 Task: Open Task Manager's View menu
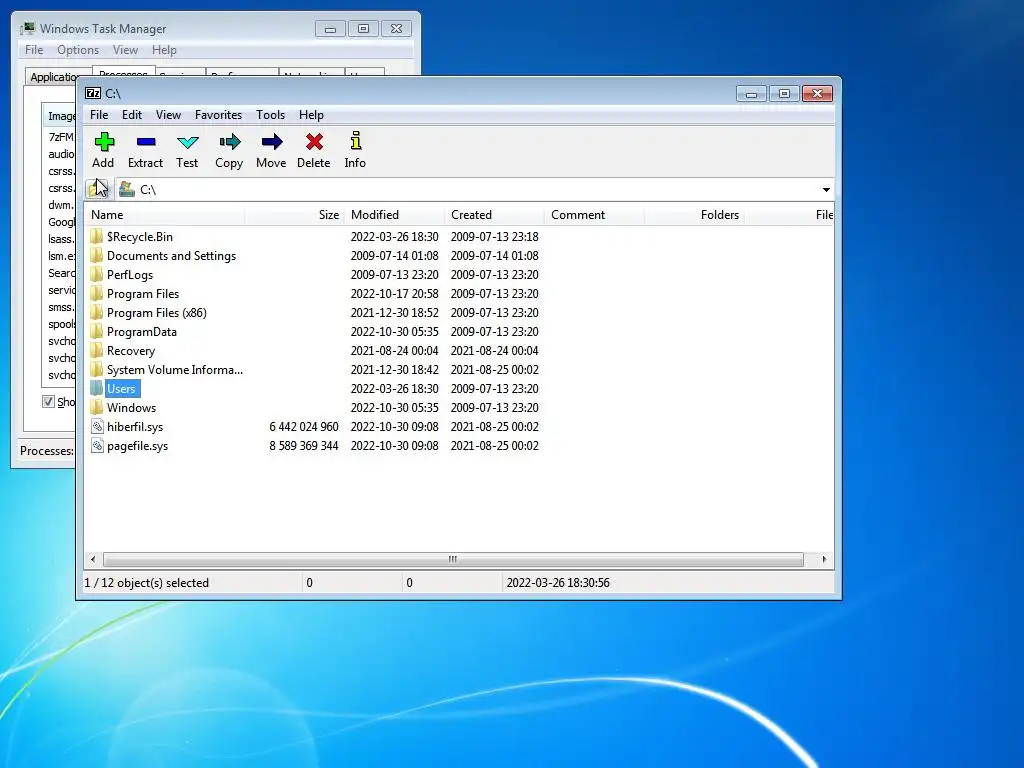point(125,50)
